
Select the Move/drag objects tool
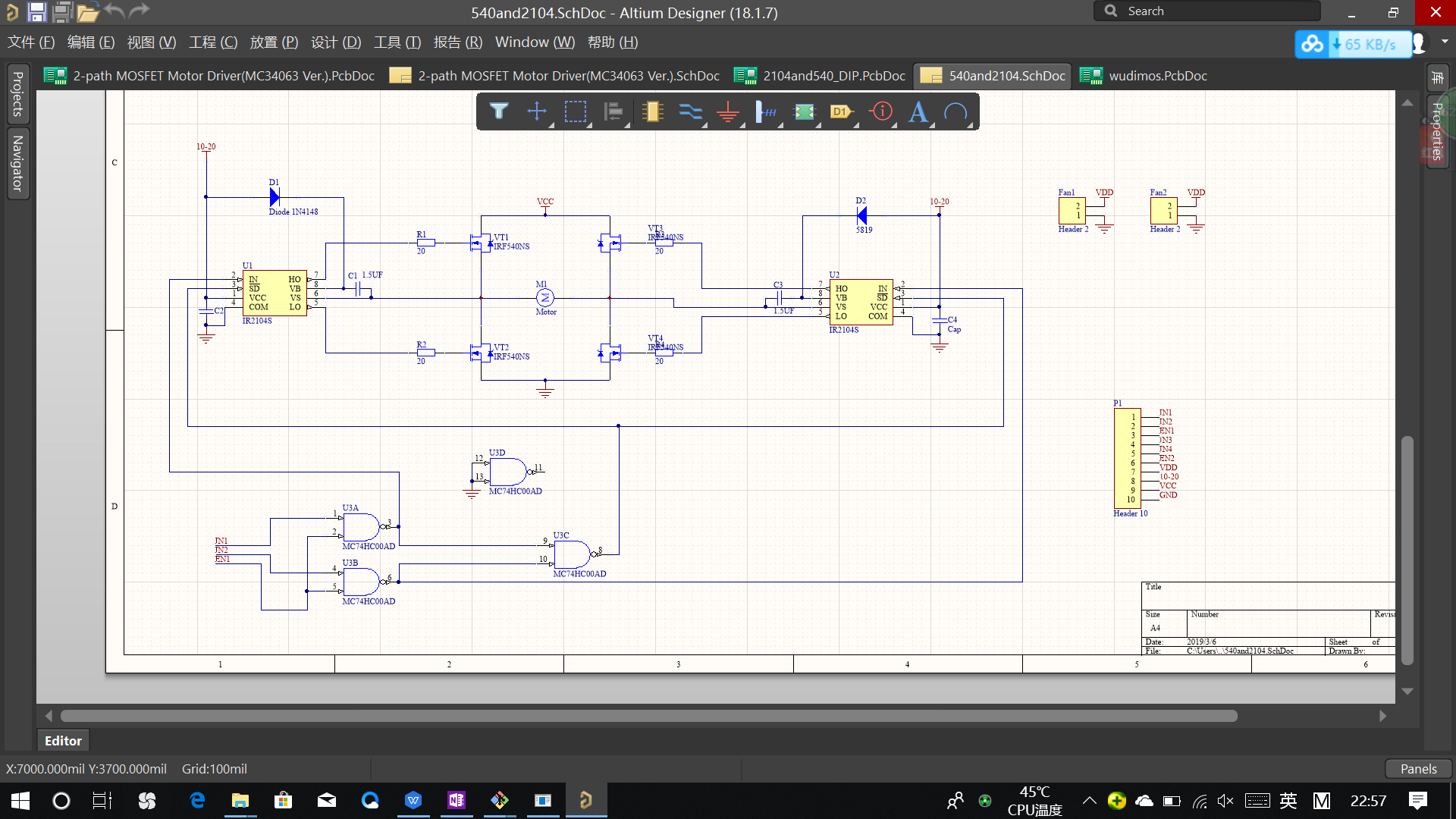537,111
